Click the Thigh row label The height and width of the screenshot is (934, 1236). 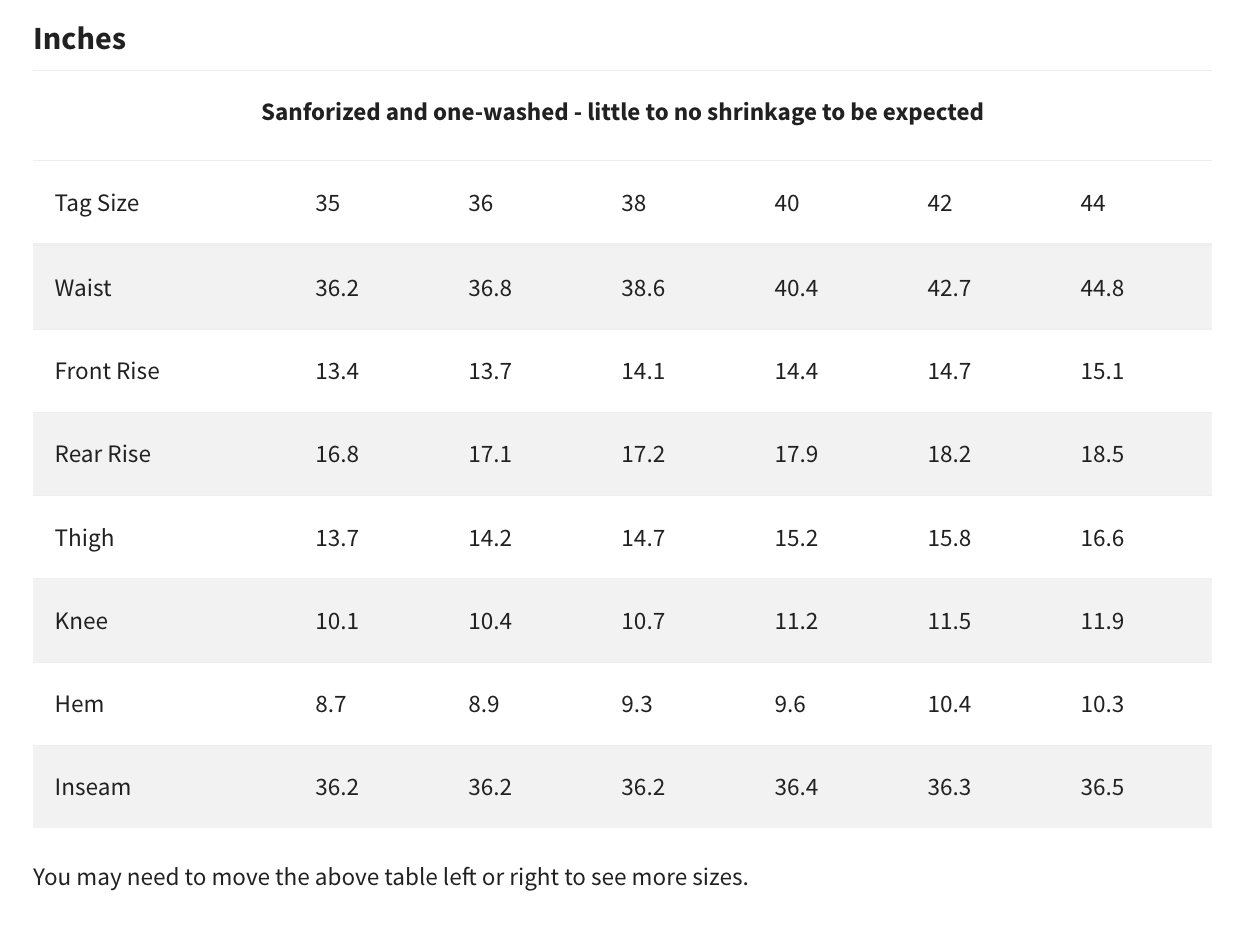click(85, 538)
